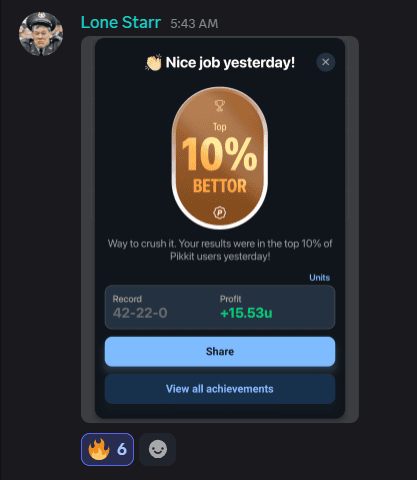Close the achievement popup with X
Viewport: 417px width, 480px height.
(x=326, y=62)
